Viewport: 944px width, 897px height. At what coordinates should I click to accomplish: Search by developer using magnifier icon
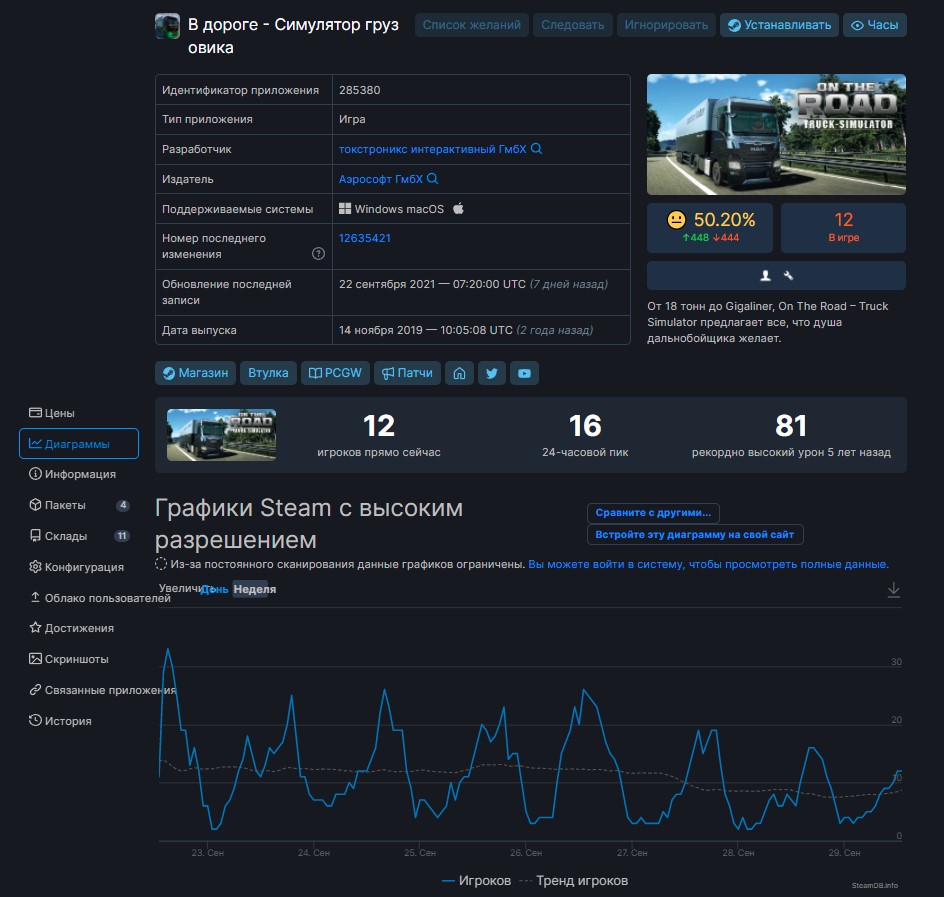(536, 149)
